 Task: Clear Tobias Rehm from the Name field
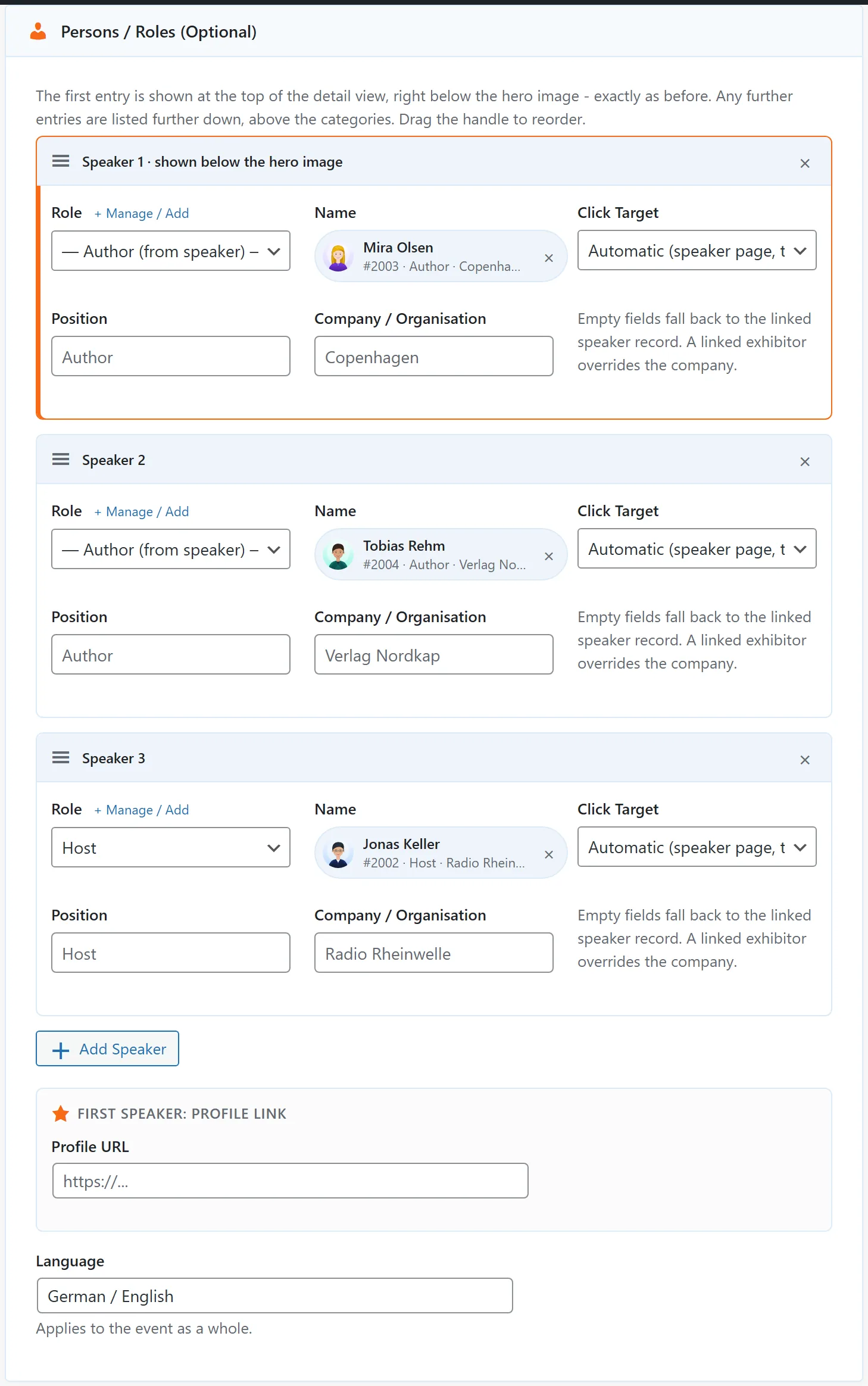(549, 556)
